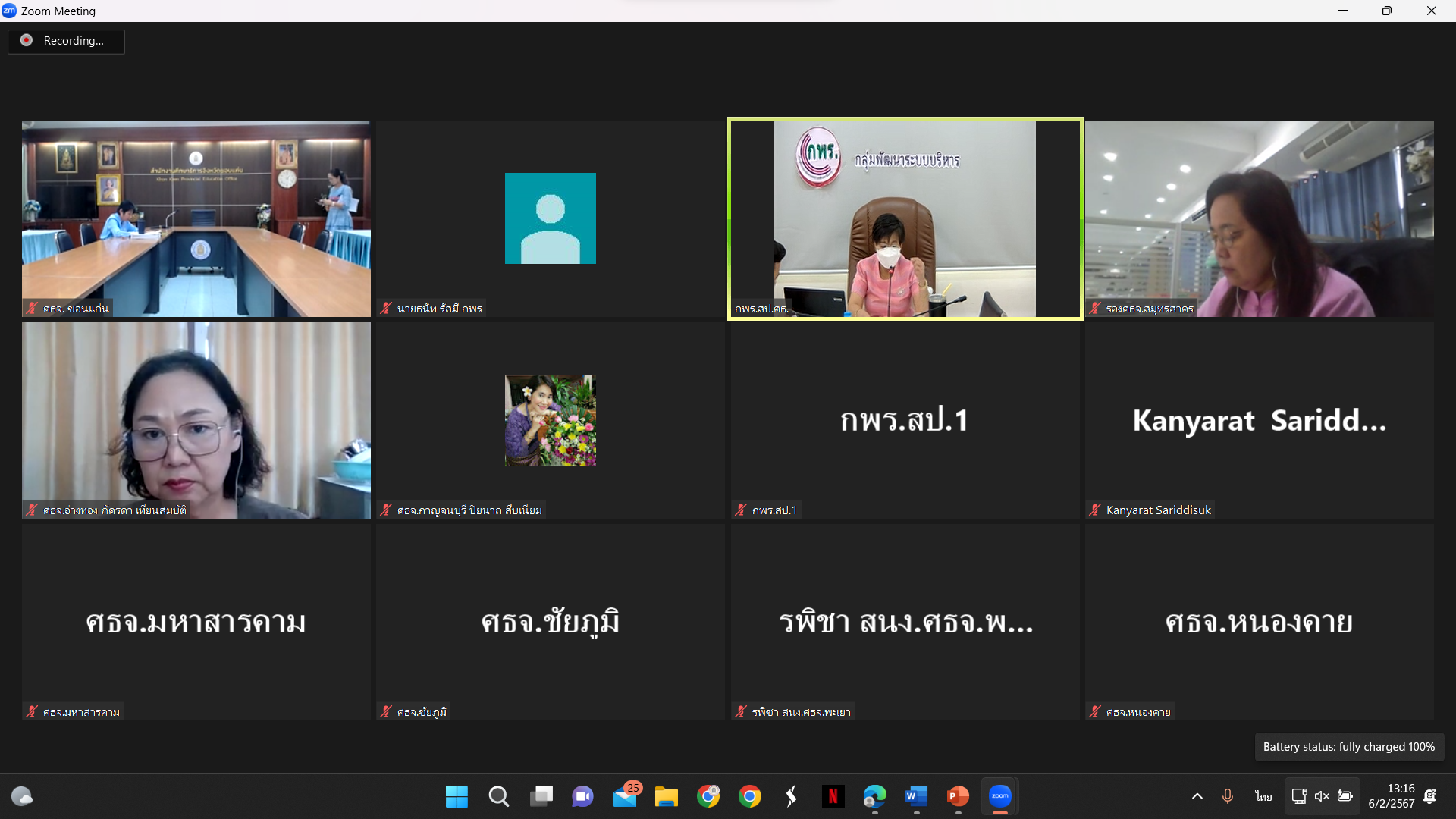Viewport: 1456px width, 819px height.
Task: Open the weather widget on taskbar
Action: (22, 796)
